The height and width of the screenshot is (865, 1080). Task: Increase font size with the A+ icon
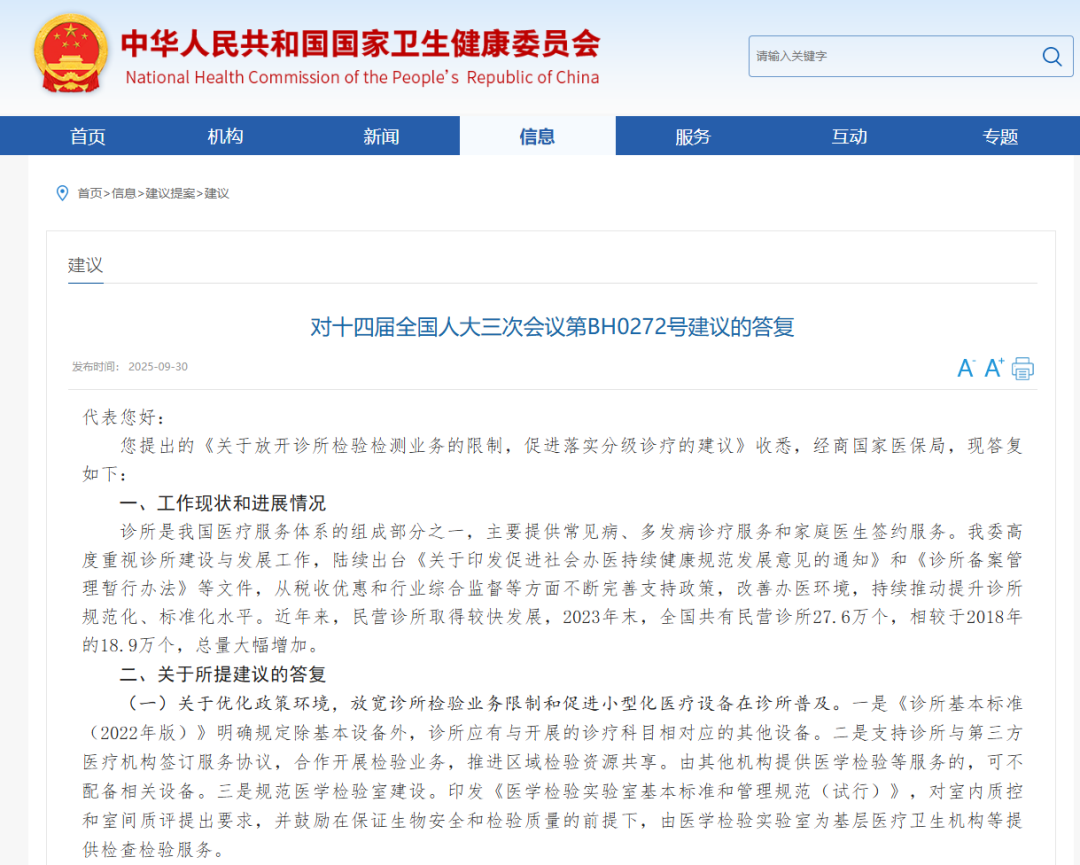(x=992, y=368)
